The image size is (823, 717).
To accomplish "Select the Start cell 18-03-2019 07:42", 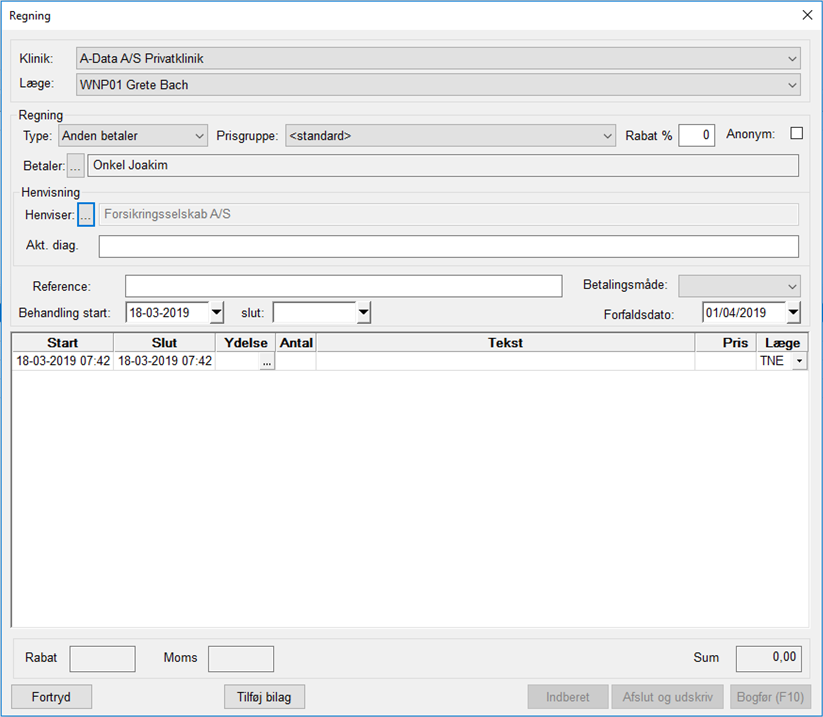I will pyautogui.click(x=63, y=361).
